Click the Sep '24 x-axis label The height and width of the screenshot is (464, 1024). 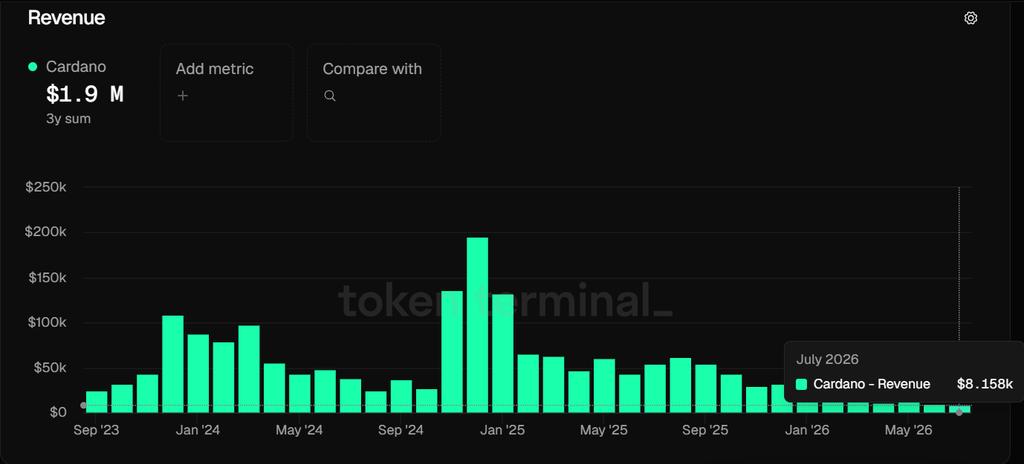coord(401,431)
